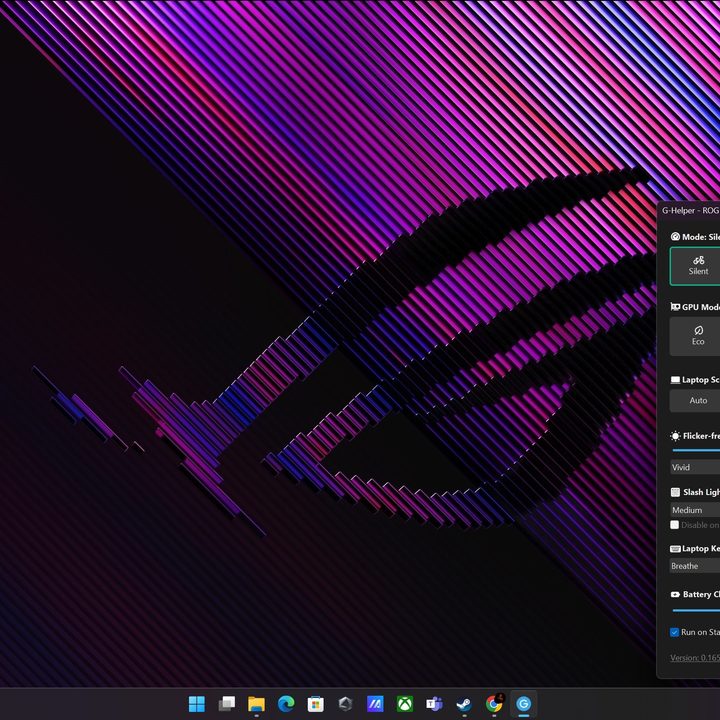Click the G-Helper taskbar icon
Viewport: 720px width, 720px height.
(523, 703)
